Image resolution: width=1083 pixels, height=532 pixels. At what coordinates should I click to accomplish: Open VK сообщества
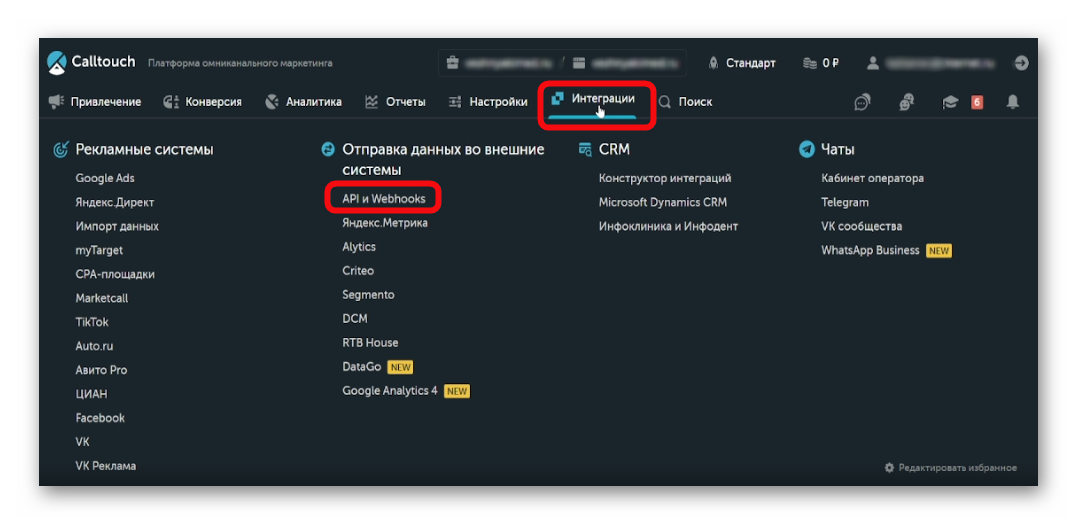(x=861, y=226)
